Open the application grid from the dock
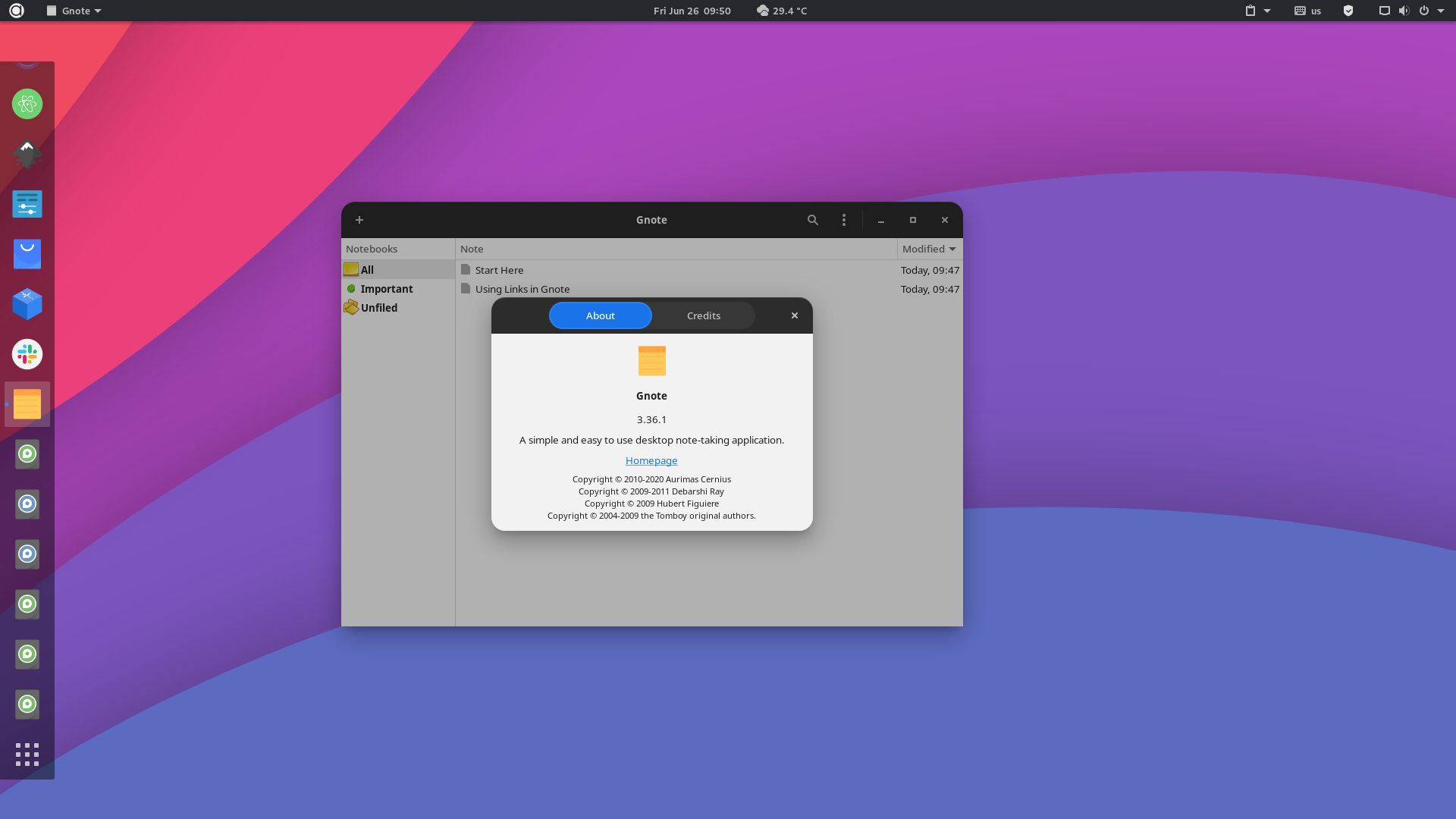Viewport: 1456px width, 819px height. click(27, 754)
